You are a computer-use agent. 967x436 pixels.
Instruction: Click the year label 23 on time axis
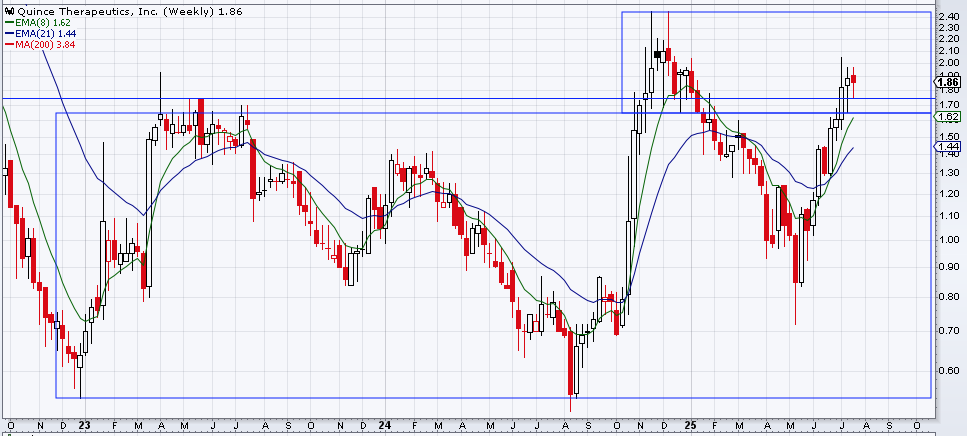tap(84, 426)
